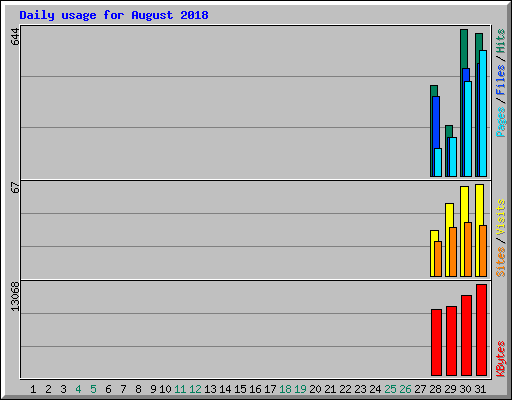
Task: Click the red KBytes legend label
Action: (x=500, y=359)
